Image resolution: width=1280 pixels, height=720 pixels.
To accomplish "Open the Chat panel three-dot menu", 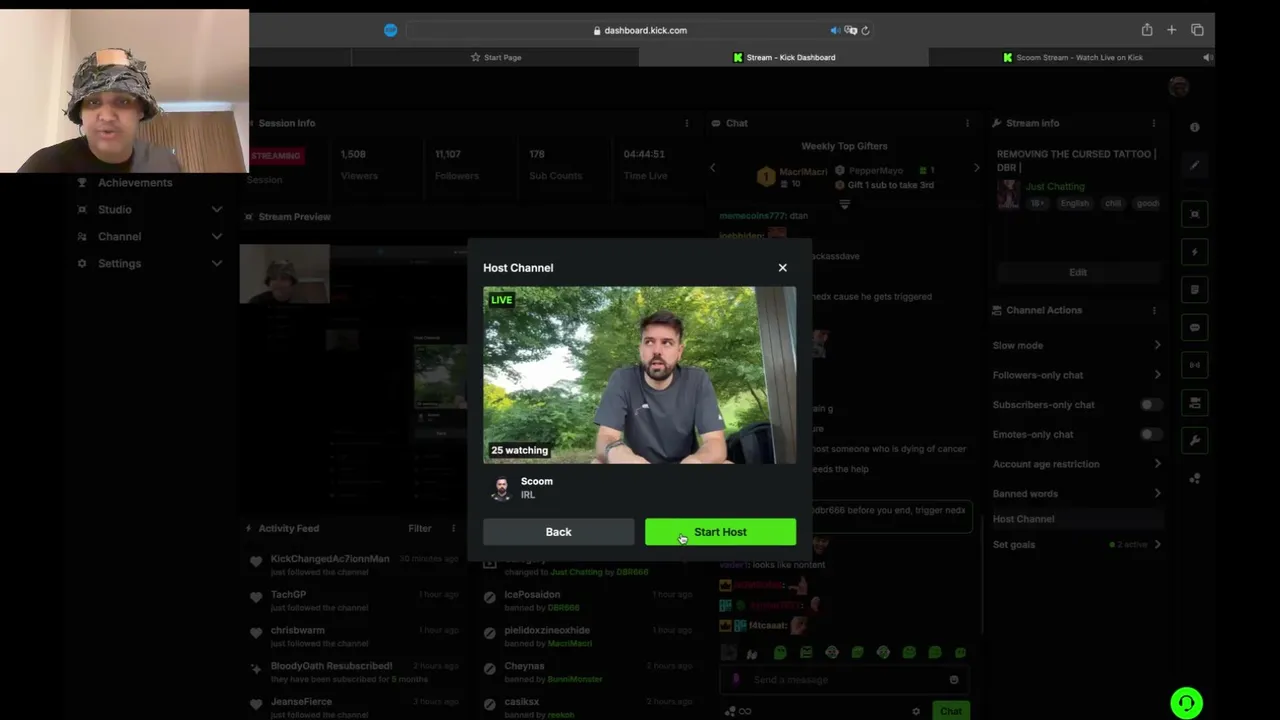I will [966, 123].
